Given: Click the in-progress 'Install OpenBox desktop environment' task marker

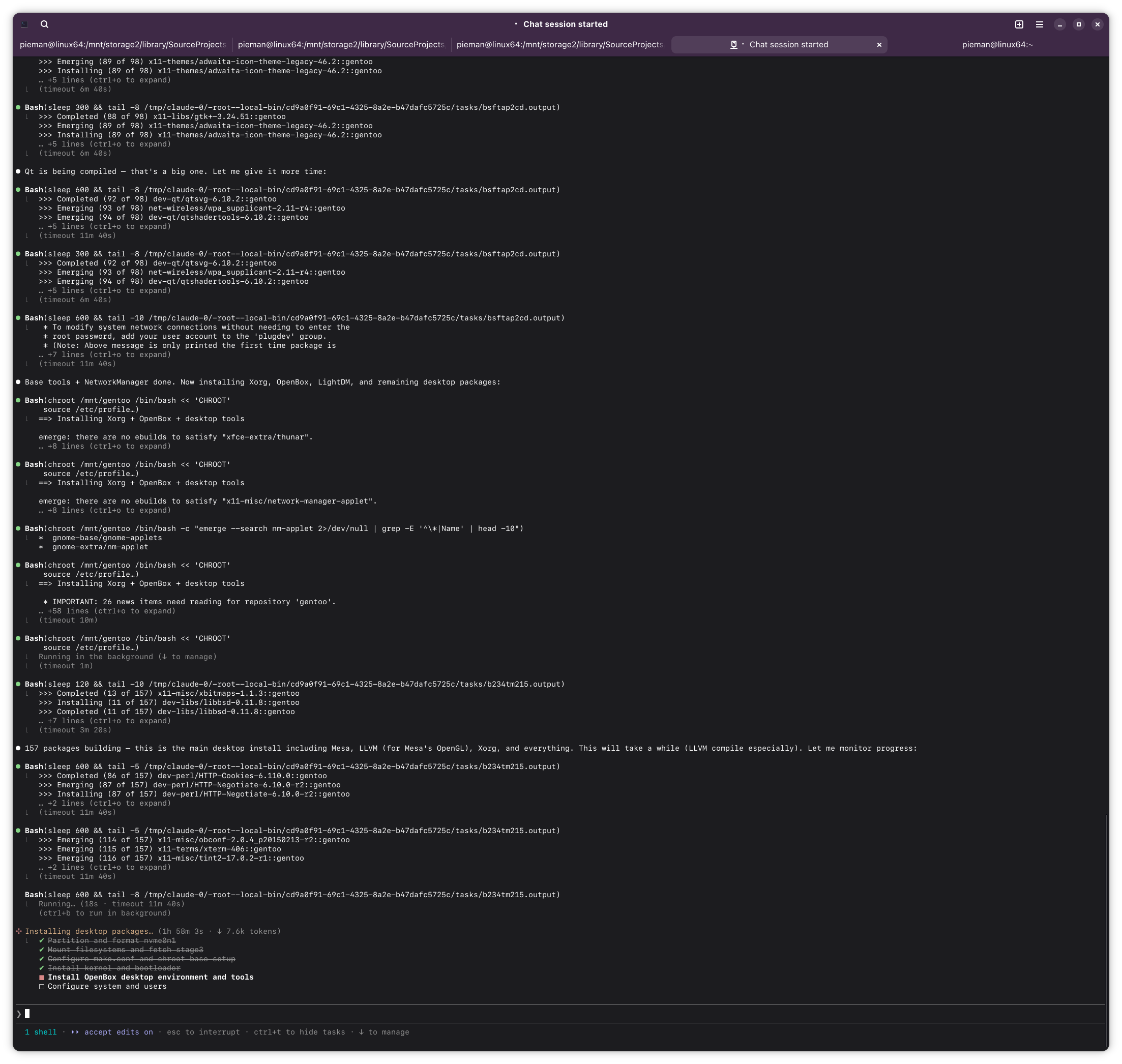Looking at the screenshot, I should point(41,978).
